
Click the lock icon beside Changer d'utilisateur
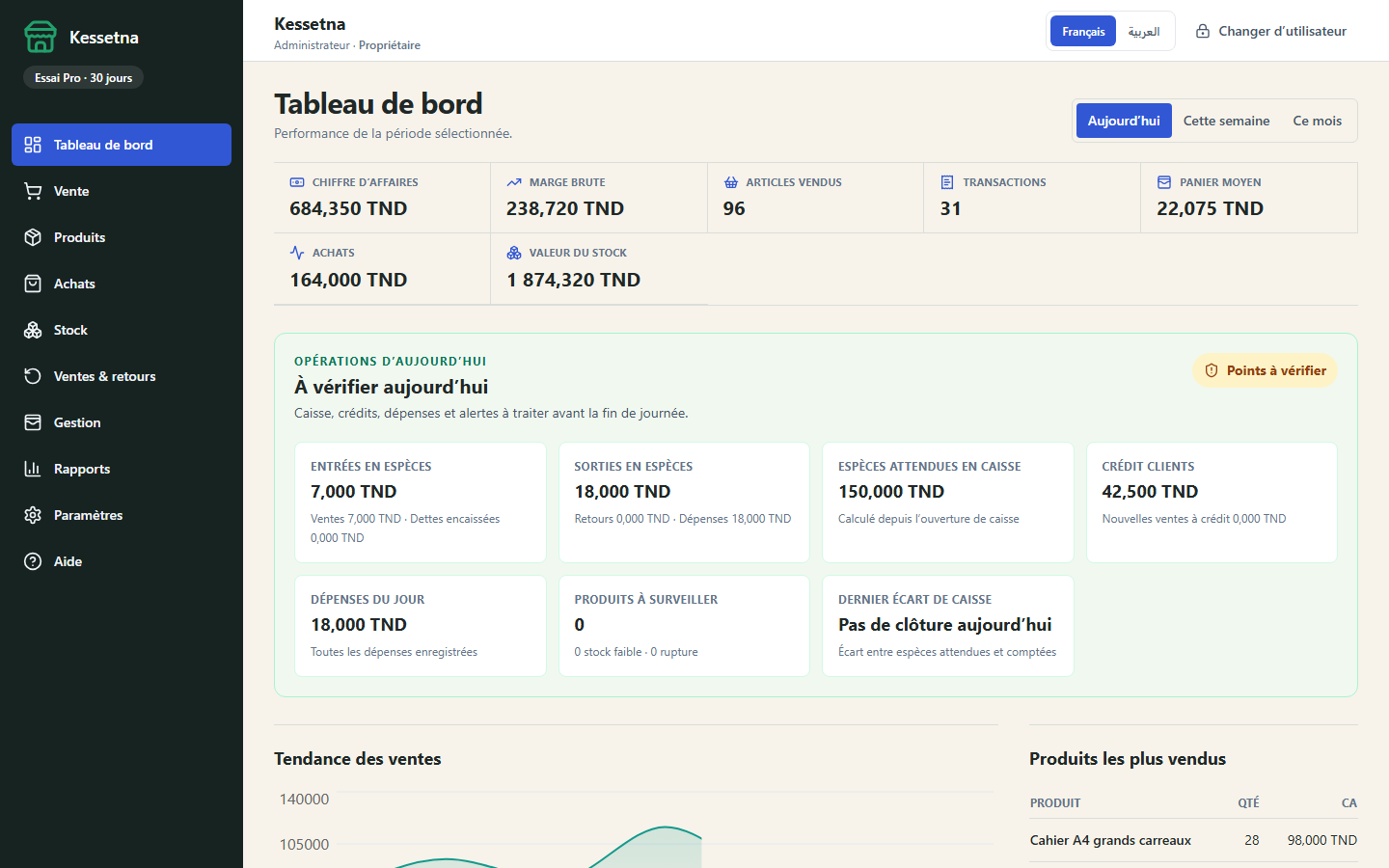click(1203, 31)
